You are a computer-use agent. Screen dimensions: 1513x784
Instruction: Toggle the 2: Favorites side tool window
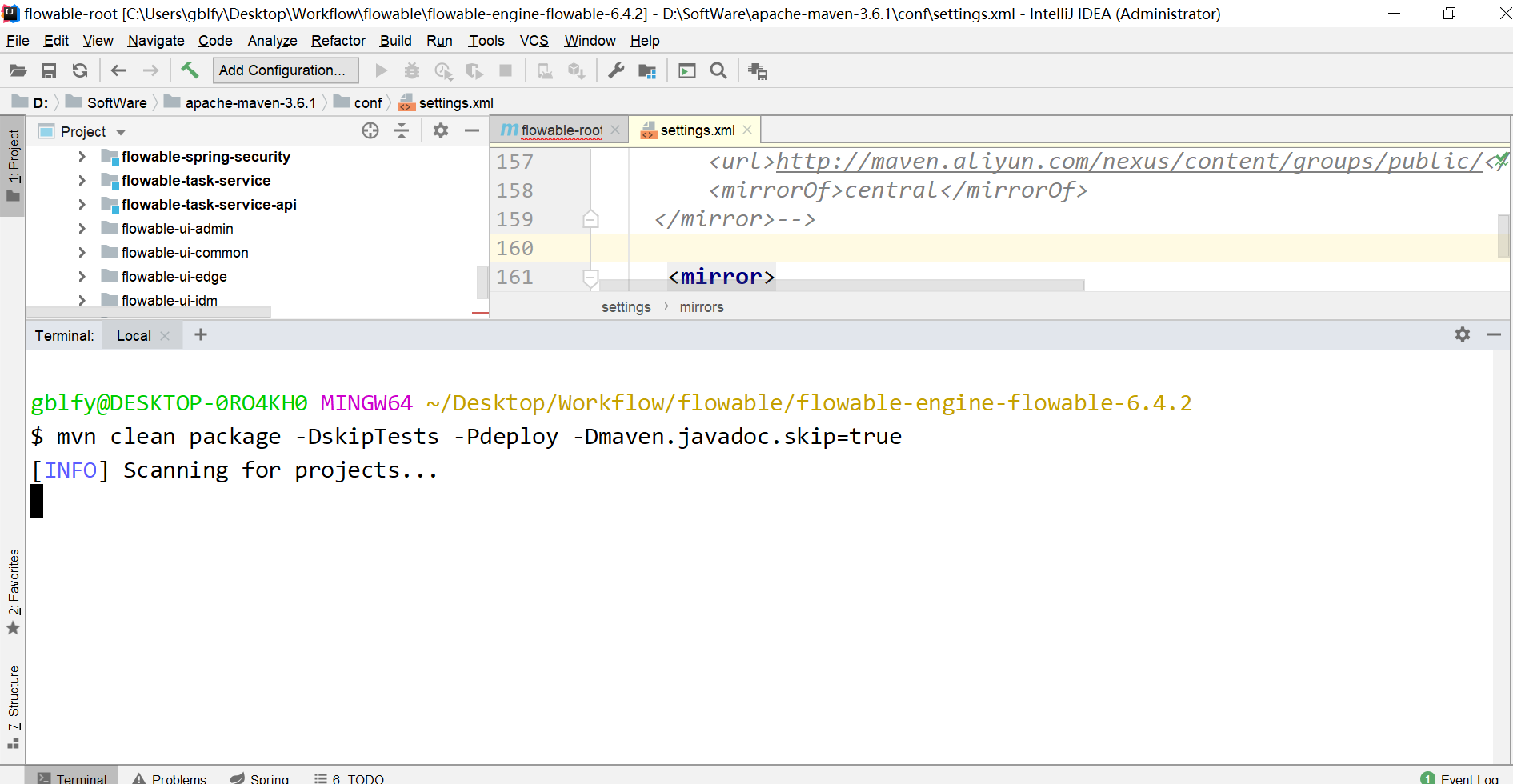[13, 592]
